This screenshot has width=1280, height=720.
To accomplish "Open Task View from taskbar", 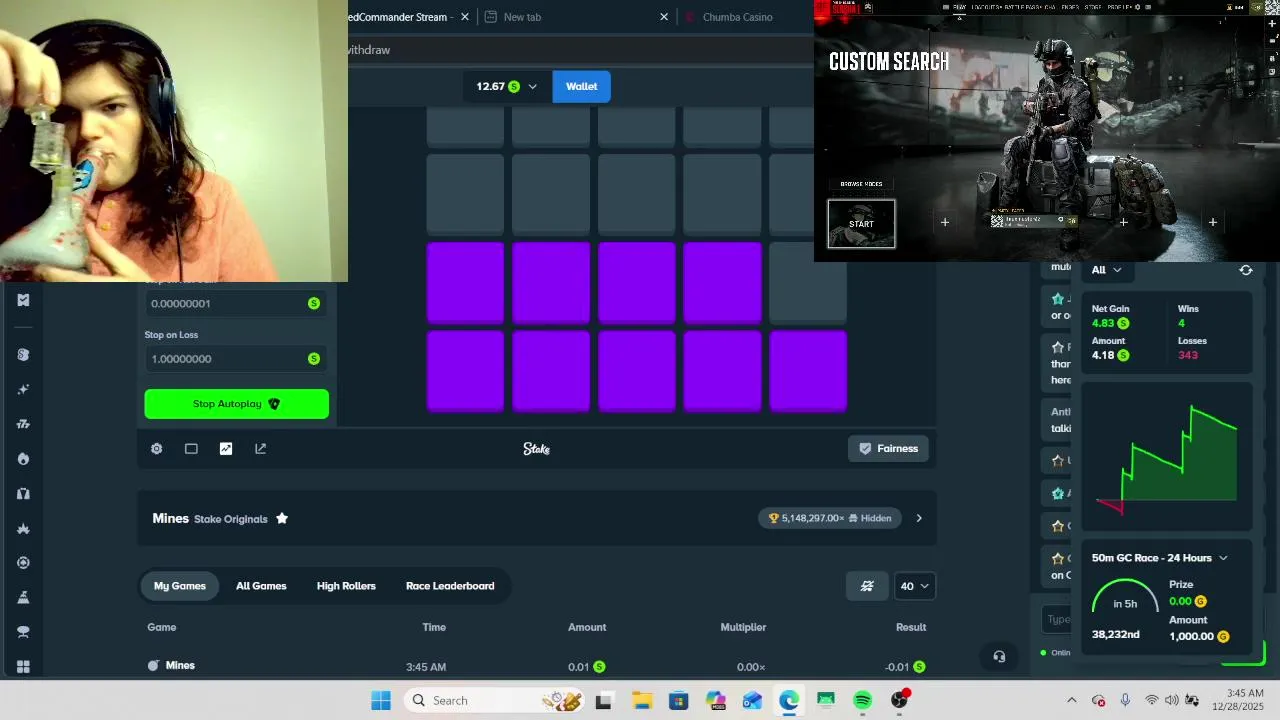I will coord(603,701).
